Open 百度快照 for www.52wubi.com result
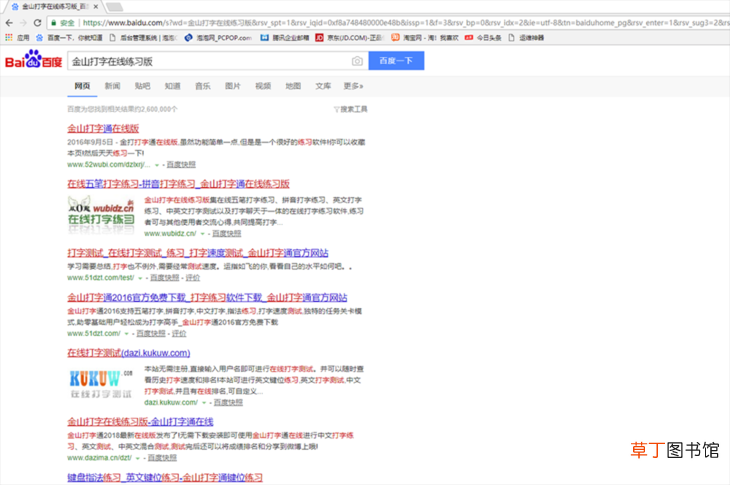730x485 pixels. point(181,165)
